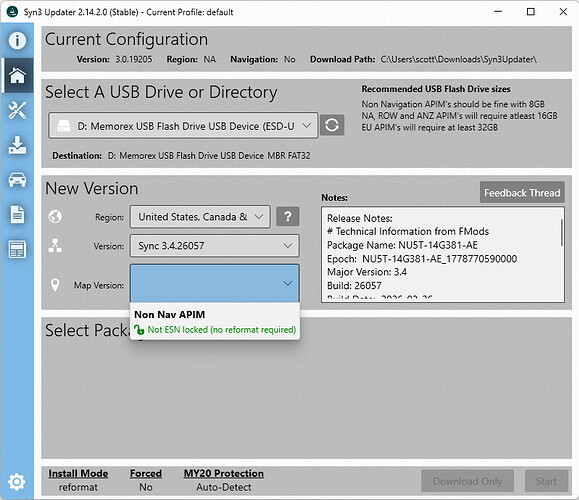Open the news layout sidebar icon
Screen dimensions: 579x500
pos(17,249)
